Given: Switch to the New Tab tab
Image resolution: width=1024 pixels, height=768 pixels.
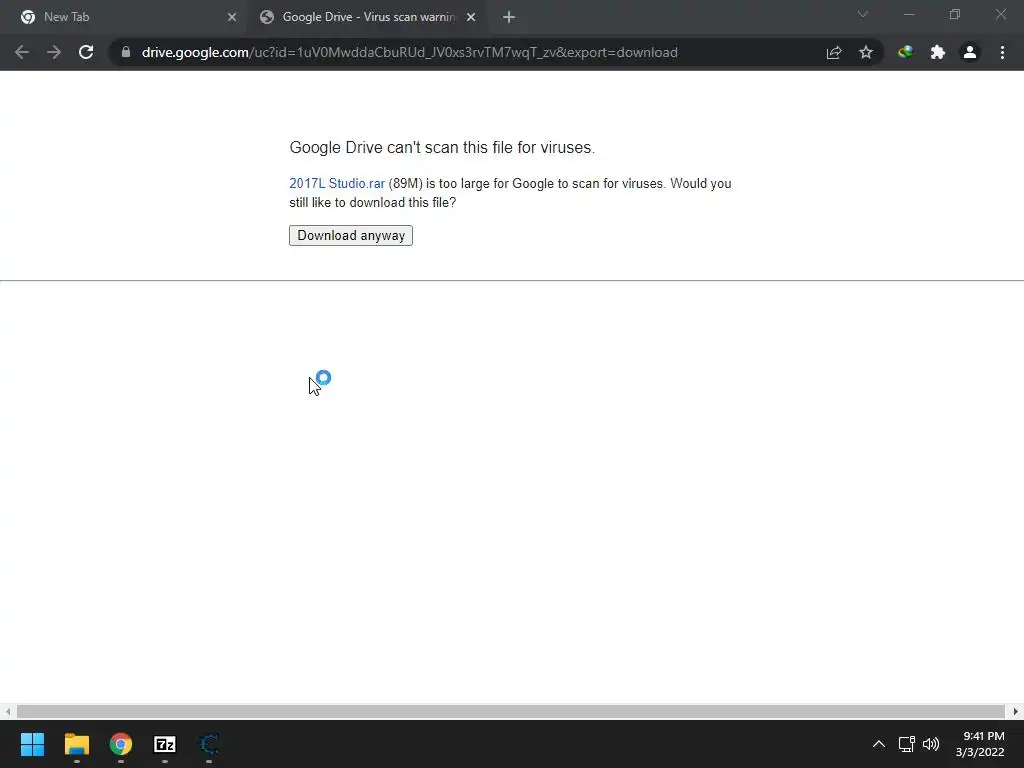Looking at the screenshot, I should click(123, 17).
